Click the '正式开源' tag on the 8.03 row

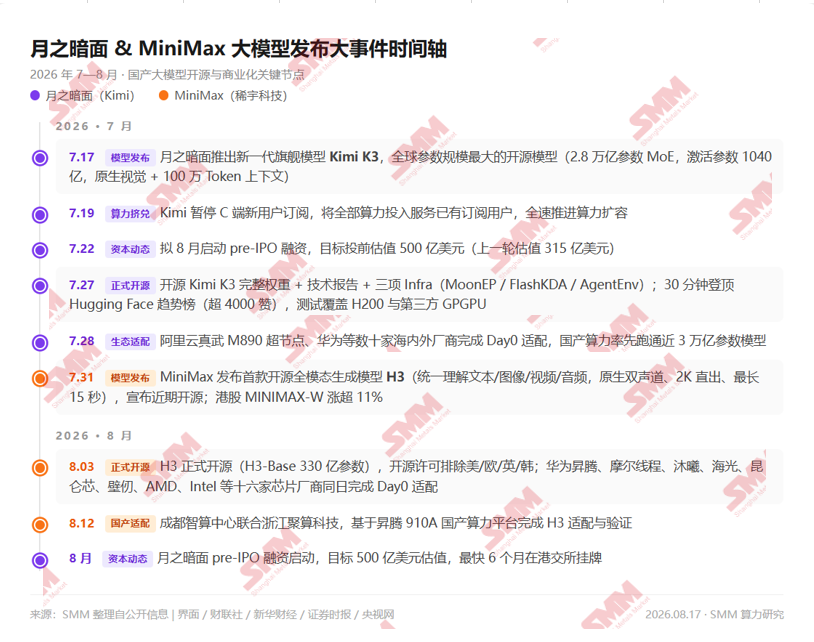click(130, 467)
